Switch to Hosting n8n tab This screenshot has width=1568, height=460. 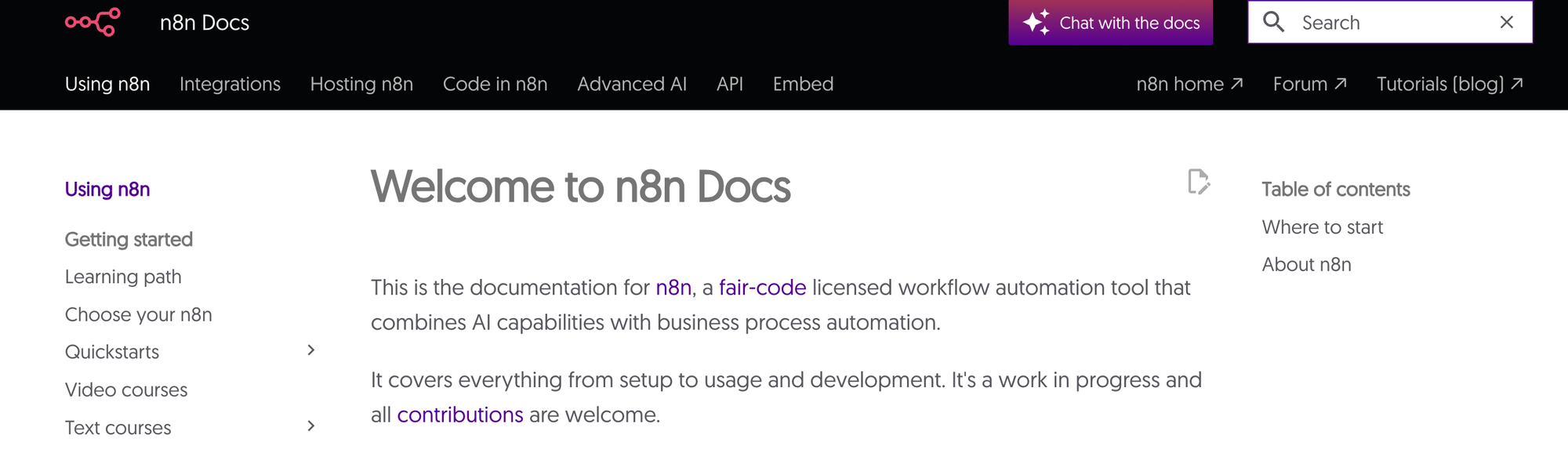[361, 84]
